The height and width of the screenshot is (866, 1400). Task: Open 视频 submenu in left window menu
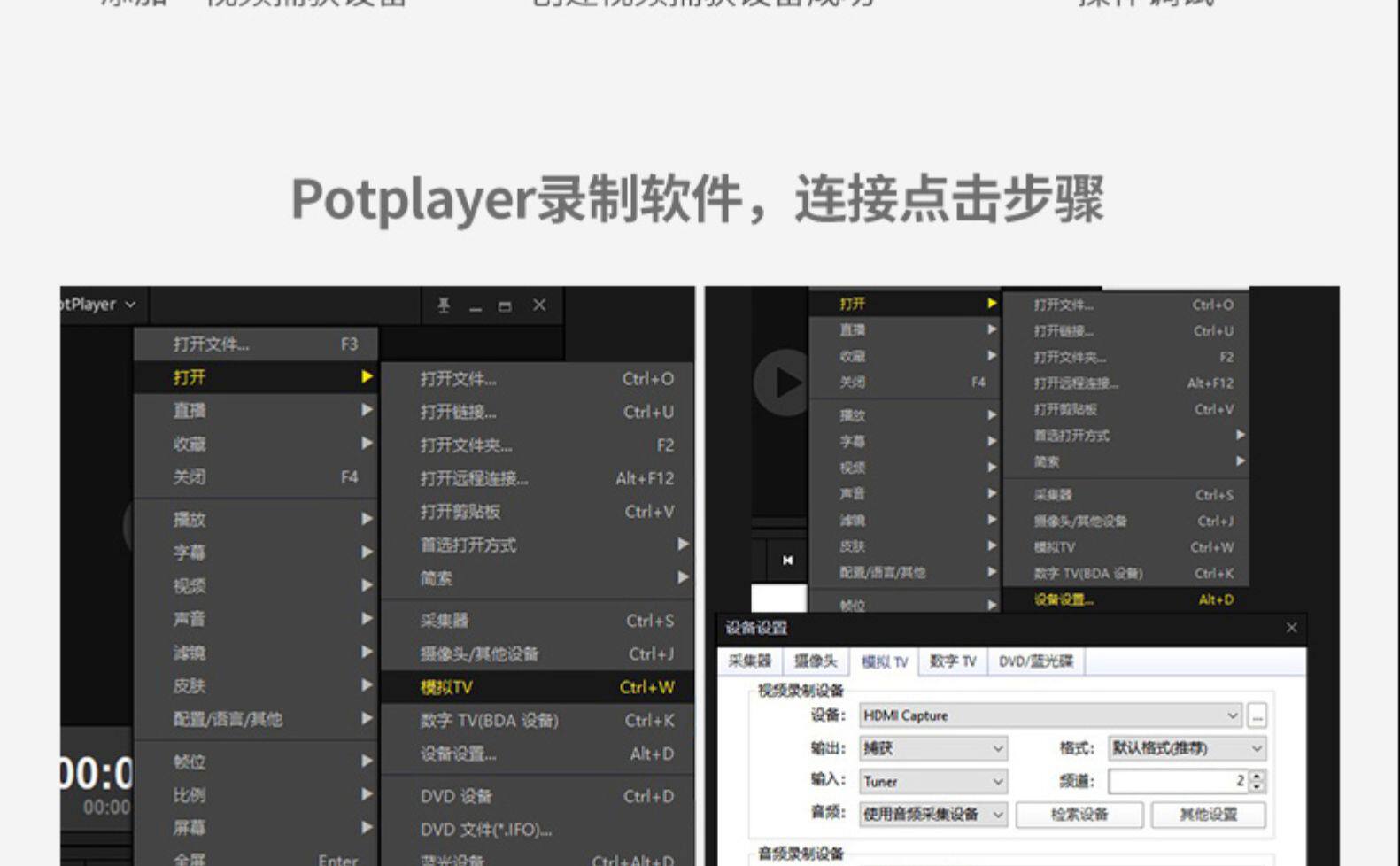(257, 585)
